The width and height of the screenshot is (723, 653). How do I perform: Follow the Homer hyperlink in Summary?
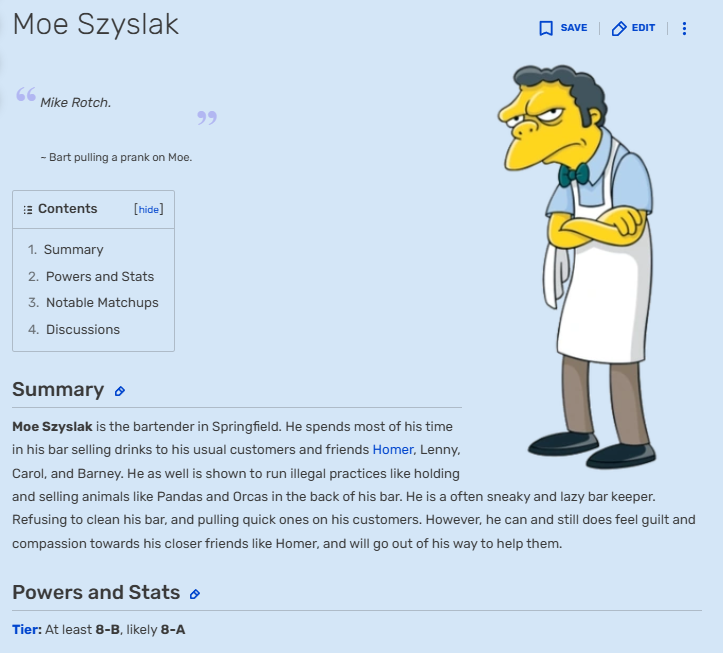[393, 450]
